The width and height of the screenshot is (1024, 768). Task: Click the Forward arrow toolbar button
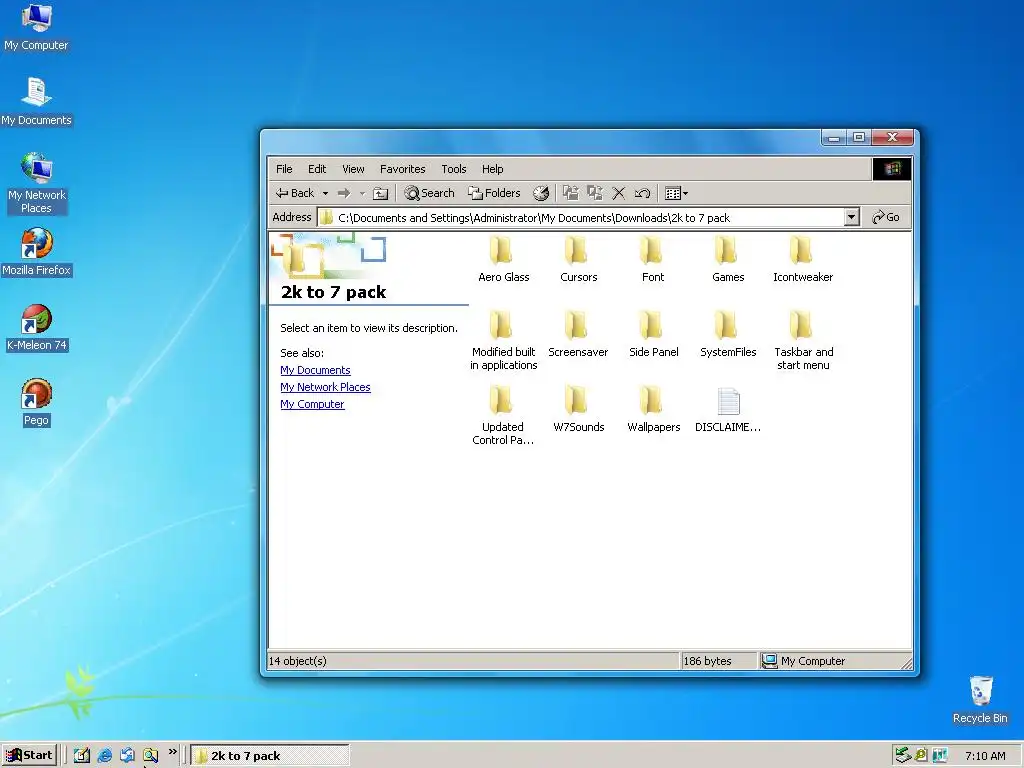(344, 193)
